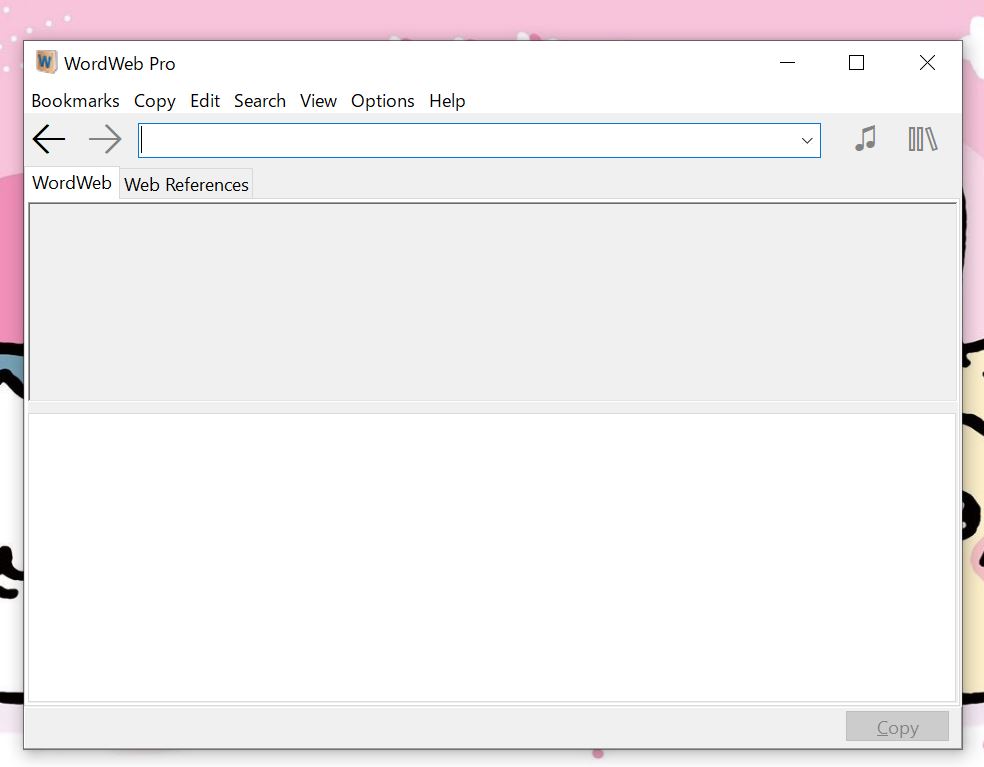Click inside the lower white results pane
Image resolution: width=984 pixels, height=767 pixels.
492,557
